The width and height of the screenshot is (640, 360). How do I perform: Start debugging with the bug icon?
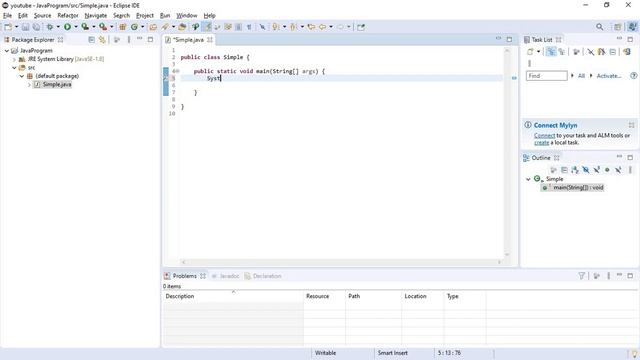point(50,27)
